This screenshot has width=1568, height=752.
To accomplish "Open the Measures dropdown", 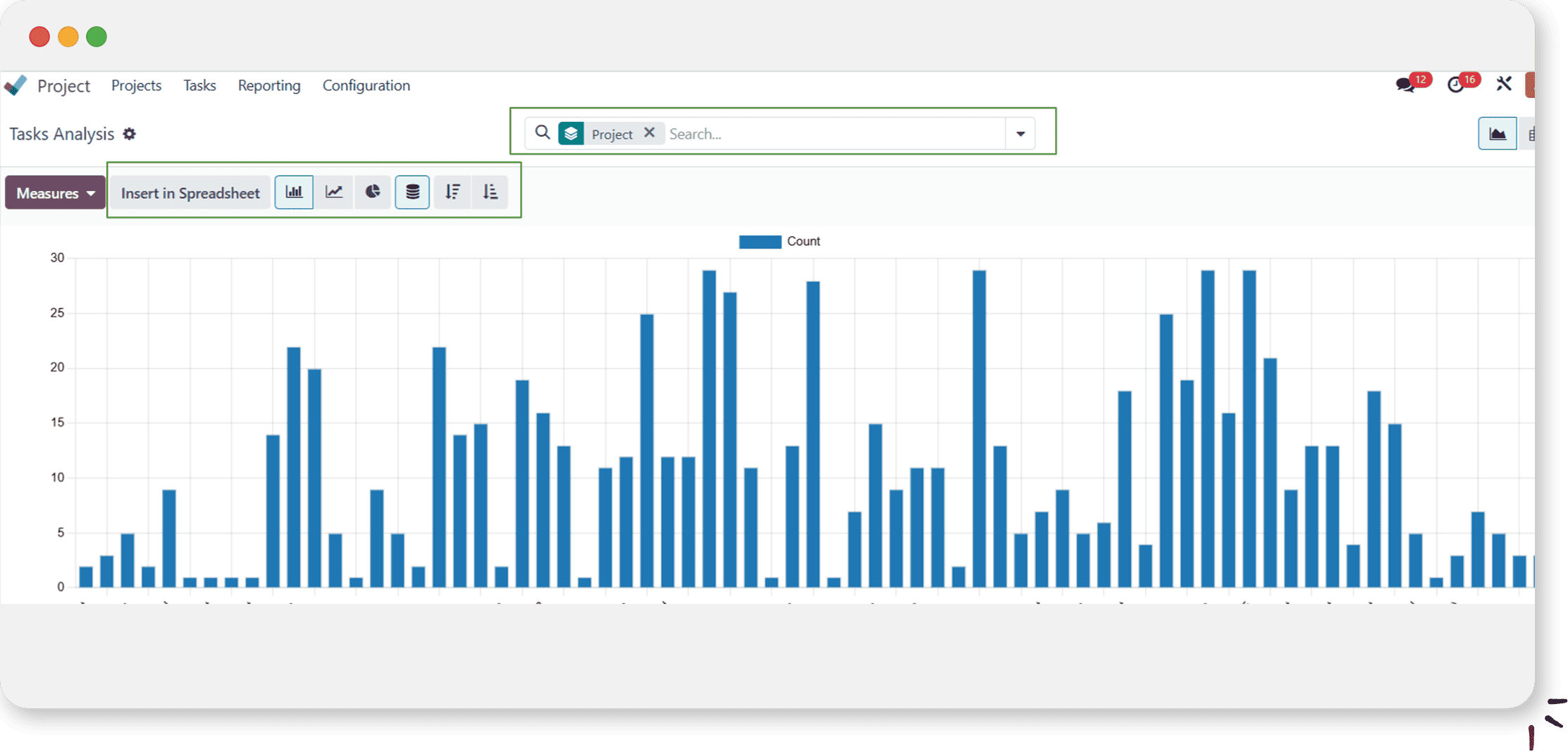I will 55,193.
